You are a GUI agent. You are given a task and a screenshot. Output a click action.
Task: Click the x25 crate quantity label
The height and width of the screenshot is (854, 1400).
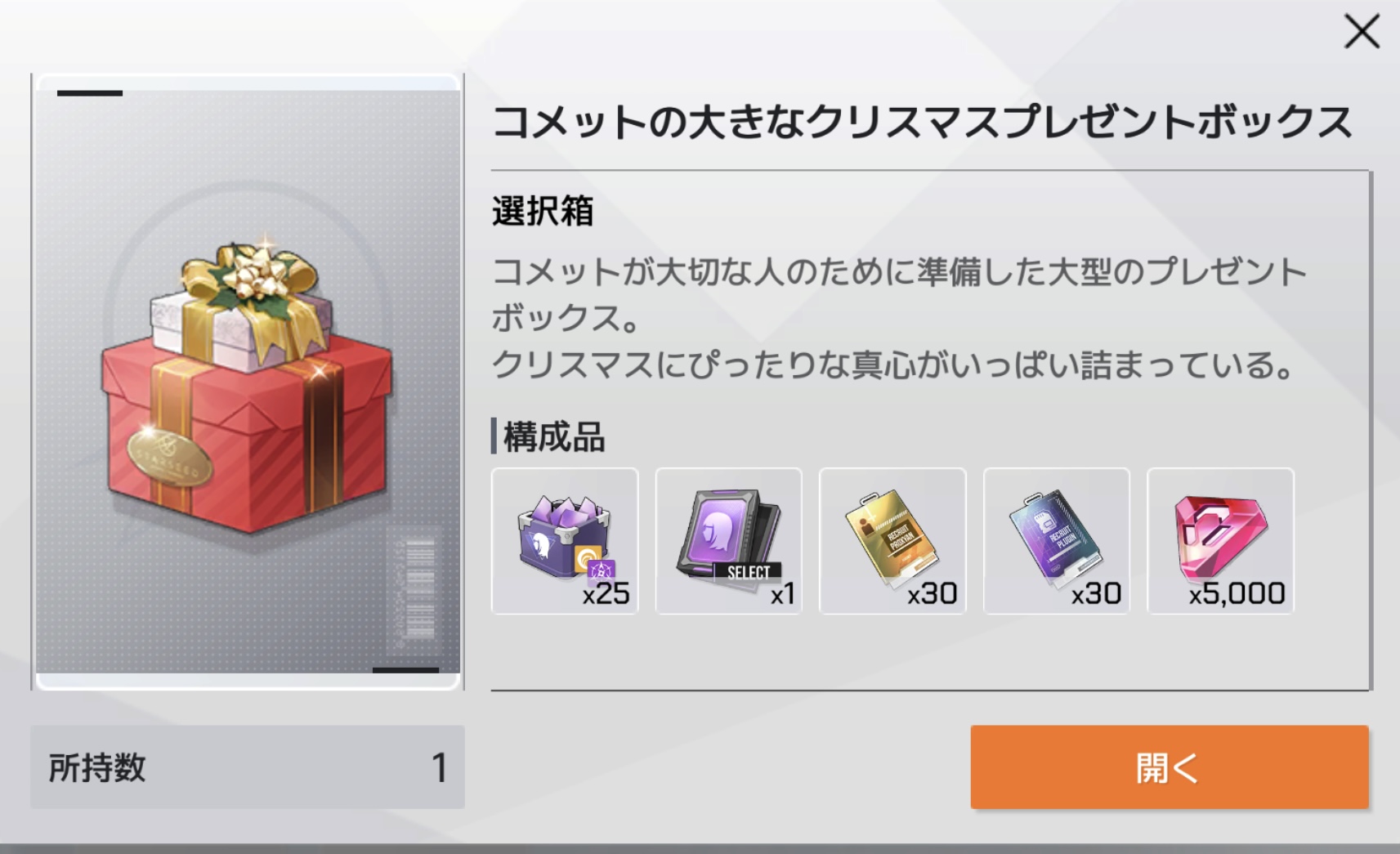[606, 593]
